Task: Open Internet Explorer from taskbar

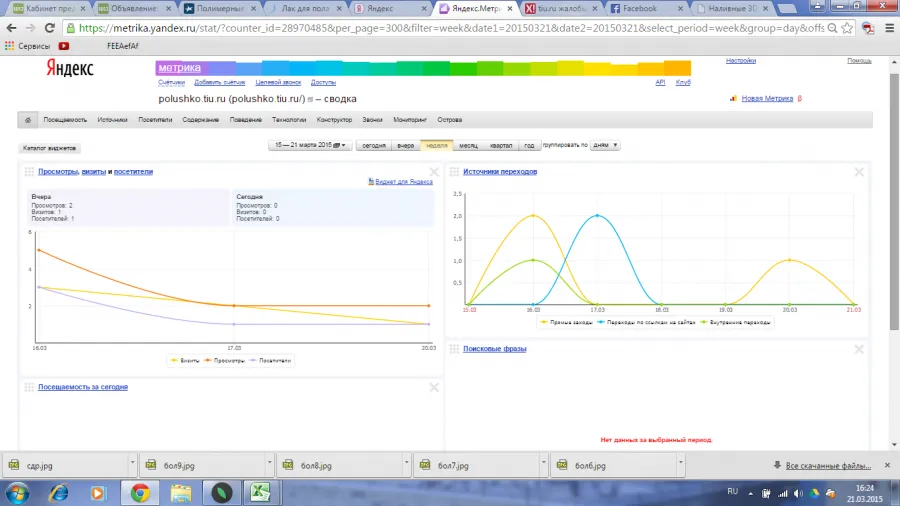Action: click(x=59, y=493)
